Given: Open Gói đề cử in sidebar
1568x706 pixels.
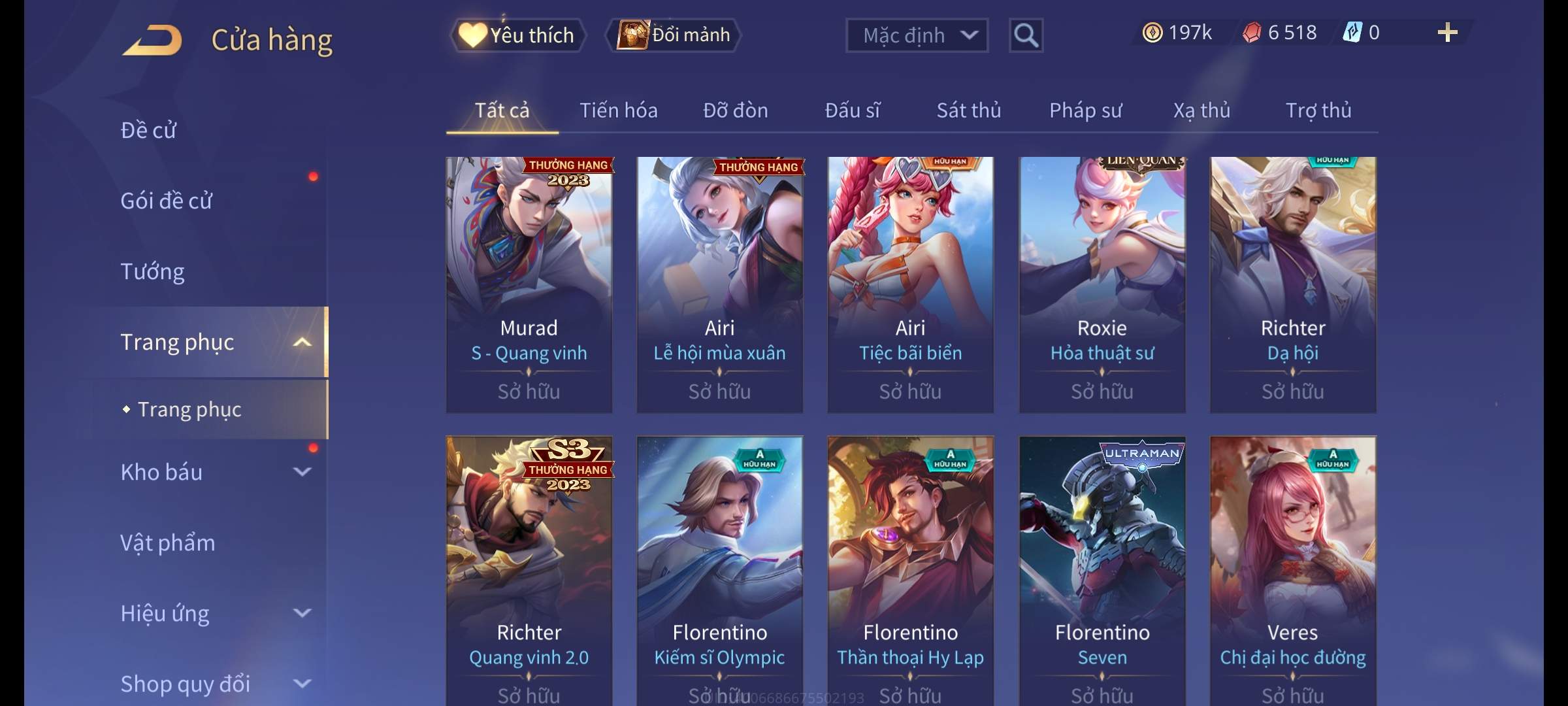Looking at the screenshot, I should pyautogui.click(x=166, y=201).
